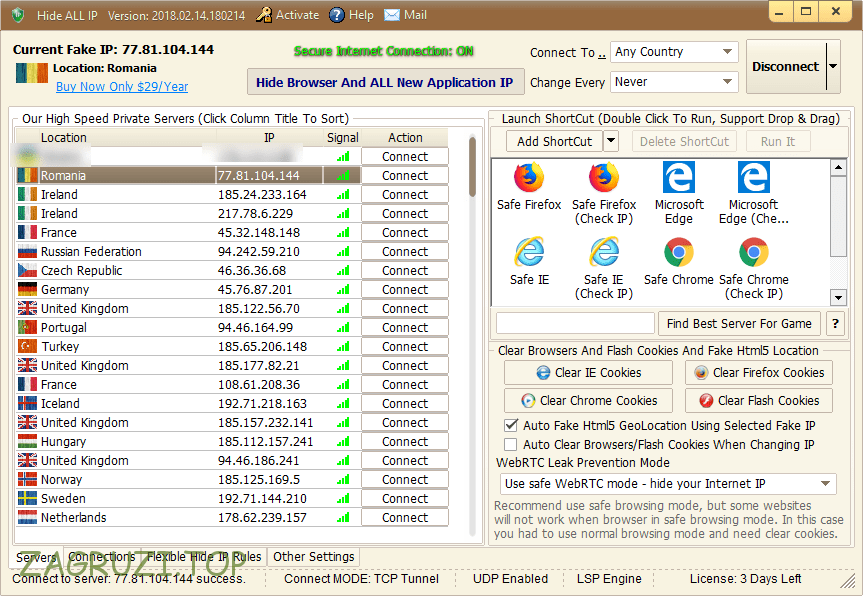Image resolution: width=863 pixels, height=596 pixels.
Task: Click the Mail envelope icon
Action: click(x=392, y=15)
